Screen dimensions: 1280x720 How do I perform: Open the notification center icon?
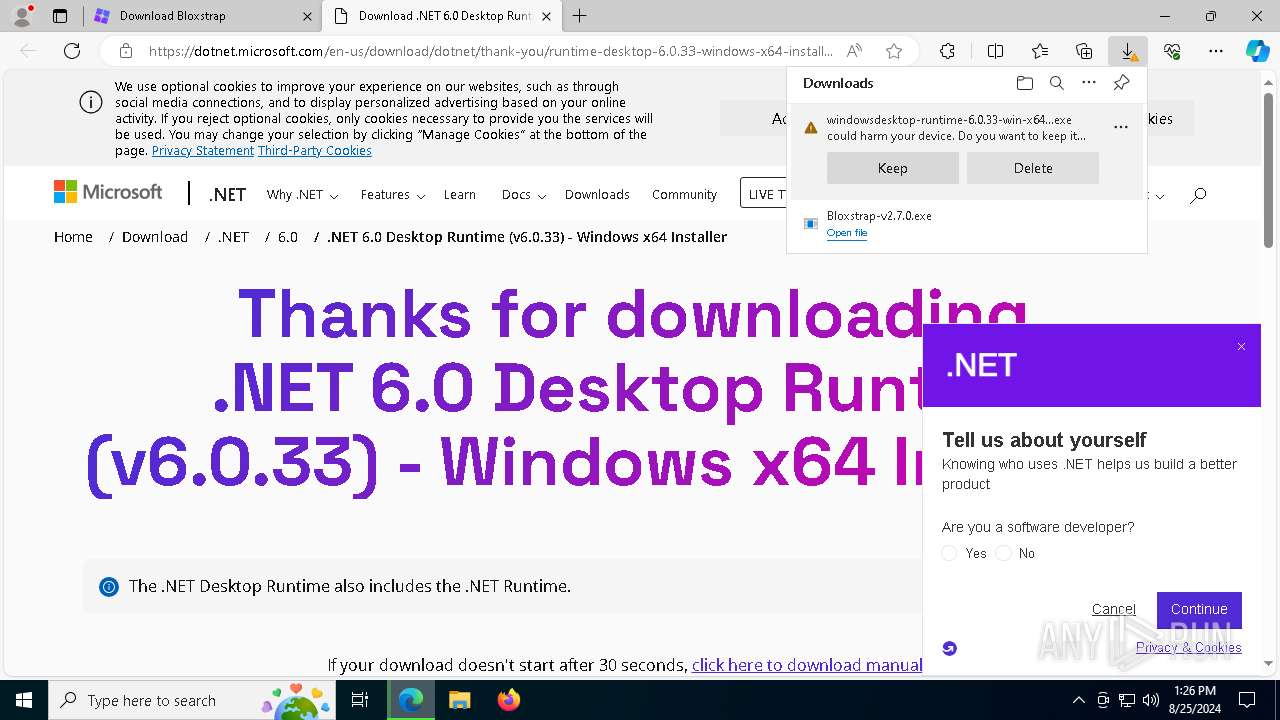pos(1247,700)
